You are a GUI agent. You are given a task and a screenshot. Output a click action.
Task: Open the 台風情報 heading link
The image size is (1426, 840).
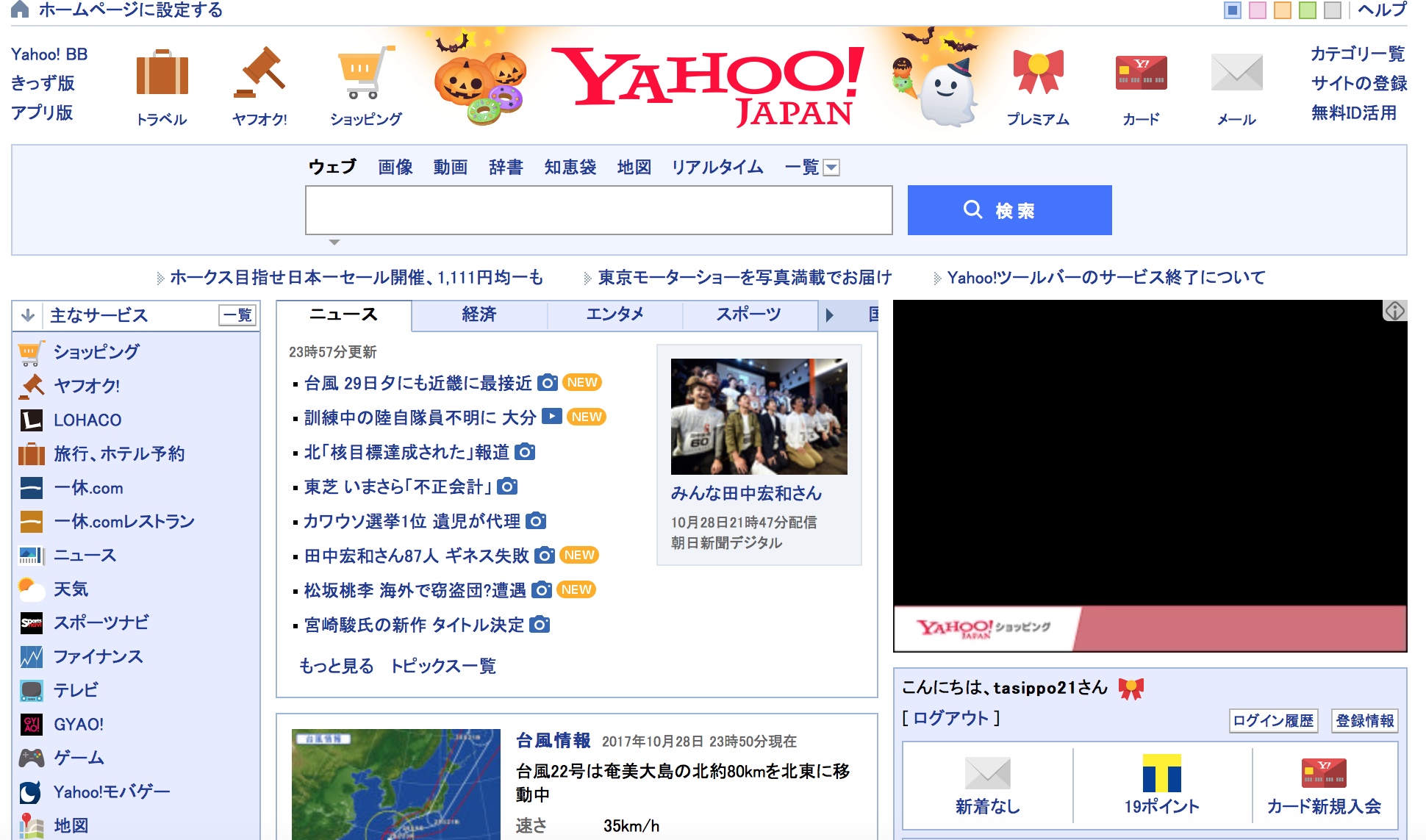553,740
